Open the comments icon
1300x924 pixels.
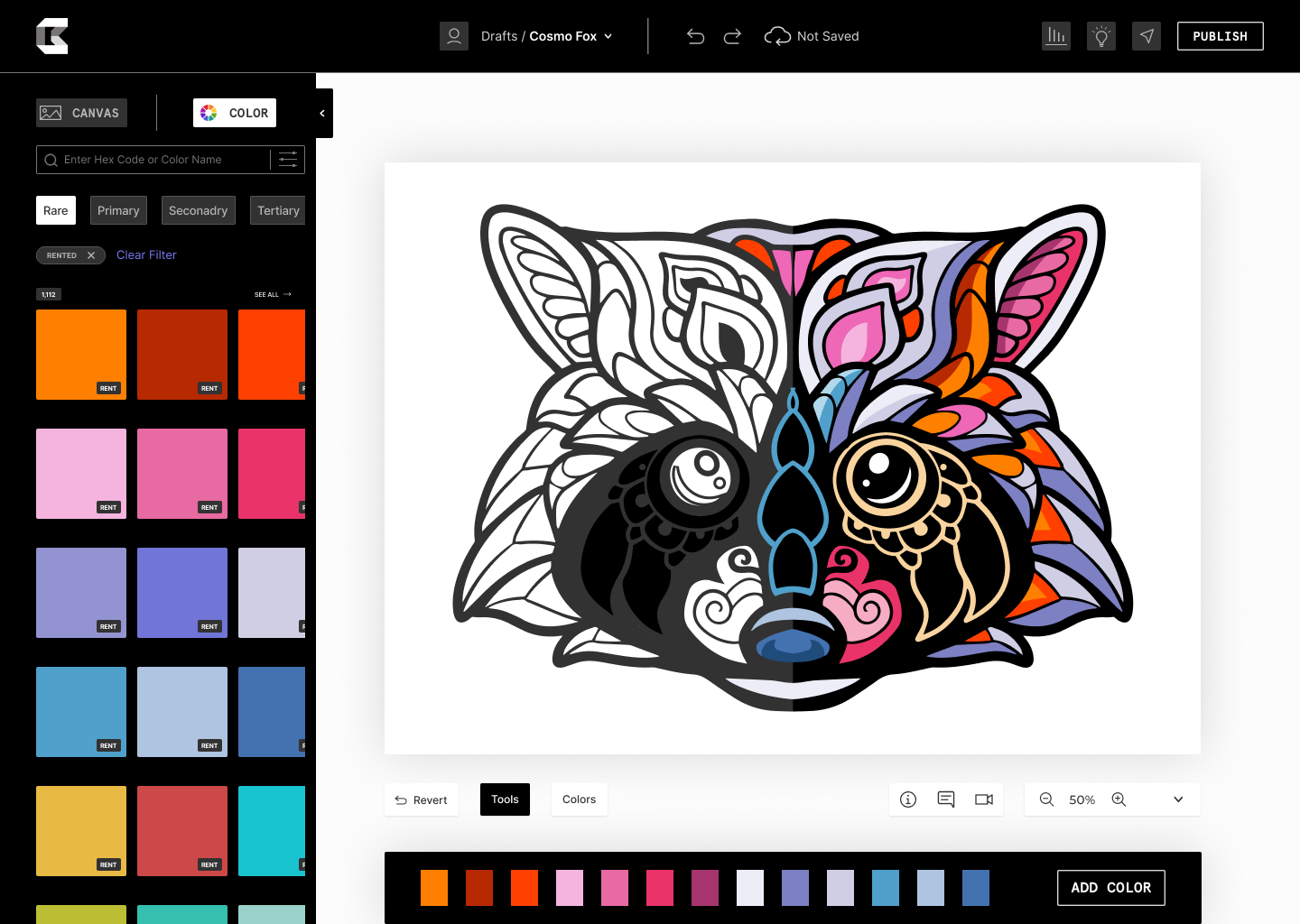pyautogui.click(x=945, y=799)
